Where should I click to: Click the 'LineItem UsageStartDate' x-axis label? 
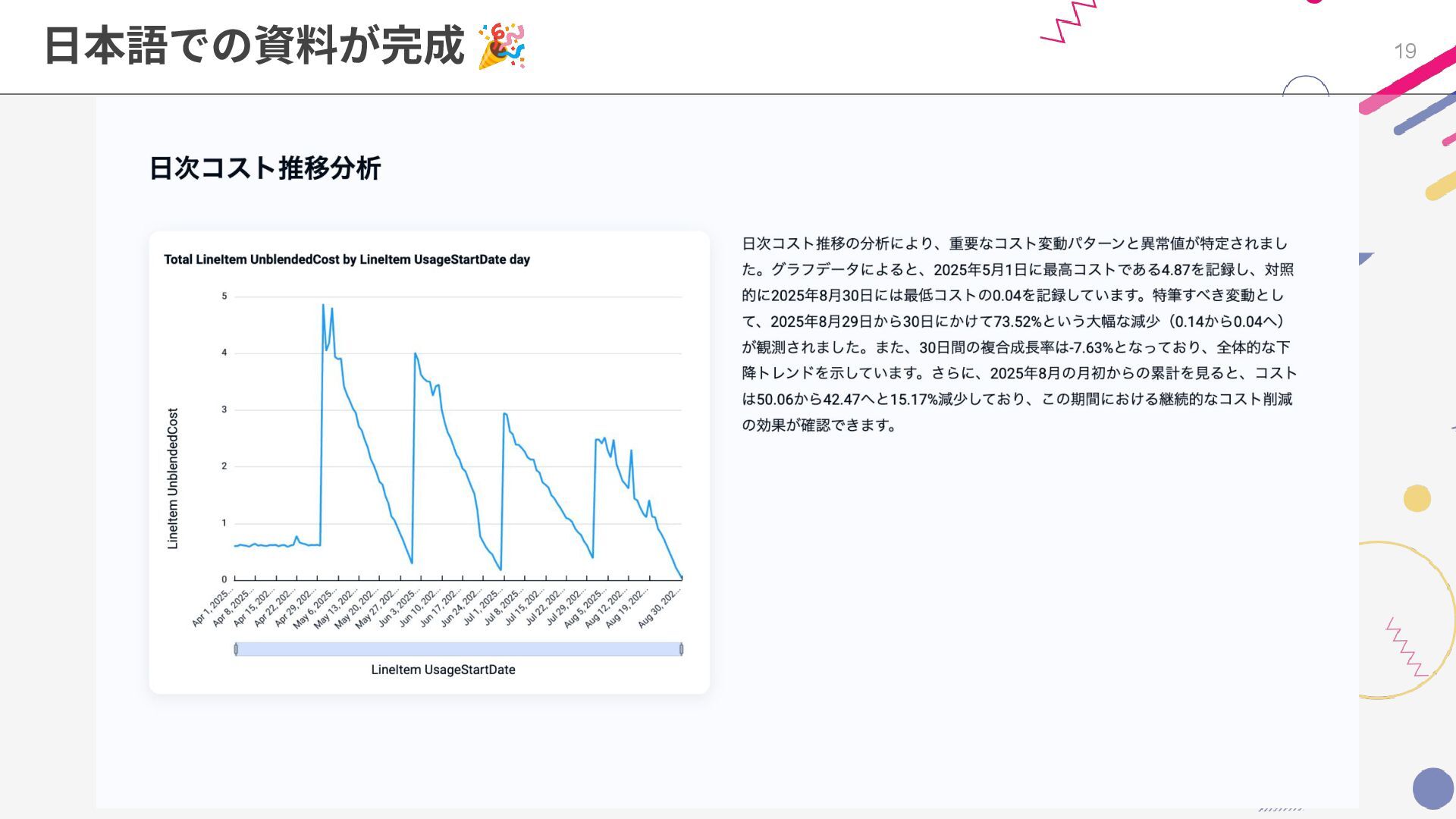443,670
